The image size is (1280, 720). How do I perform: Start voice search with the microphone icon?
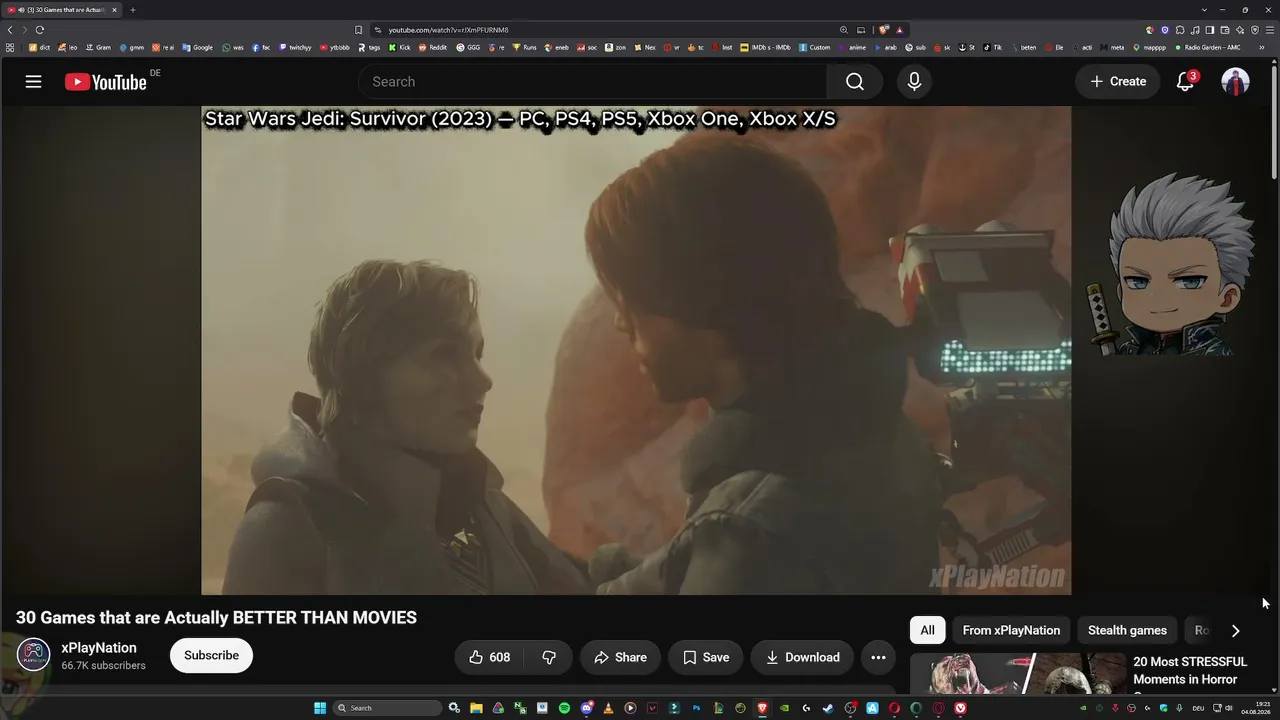point(914,82)
